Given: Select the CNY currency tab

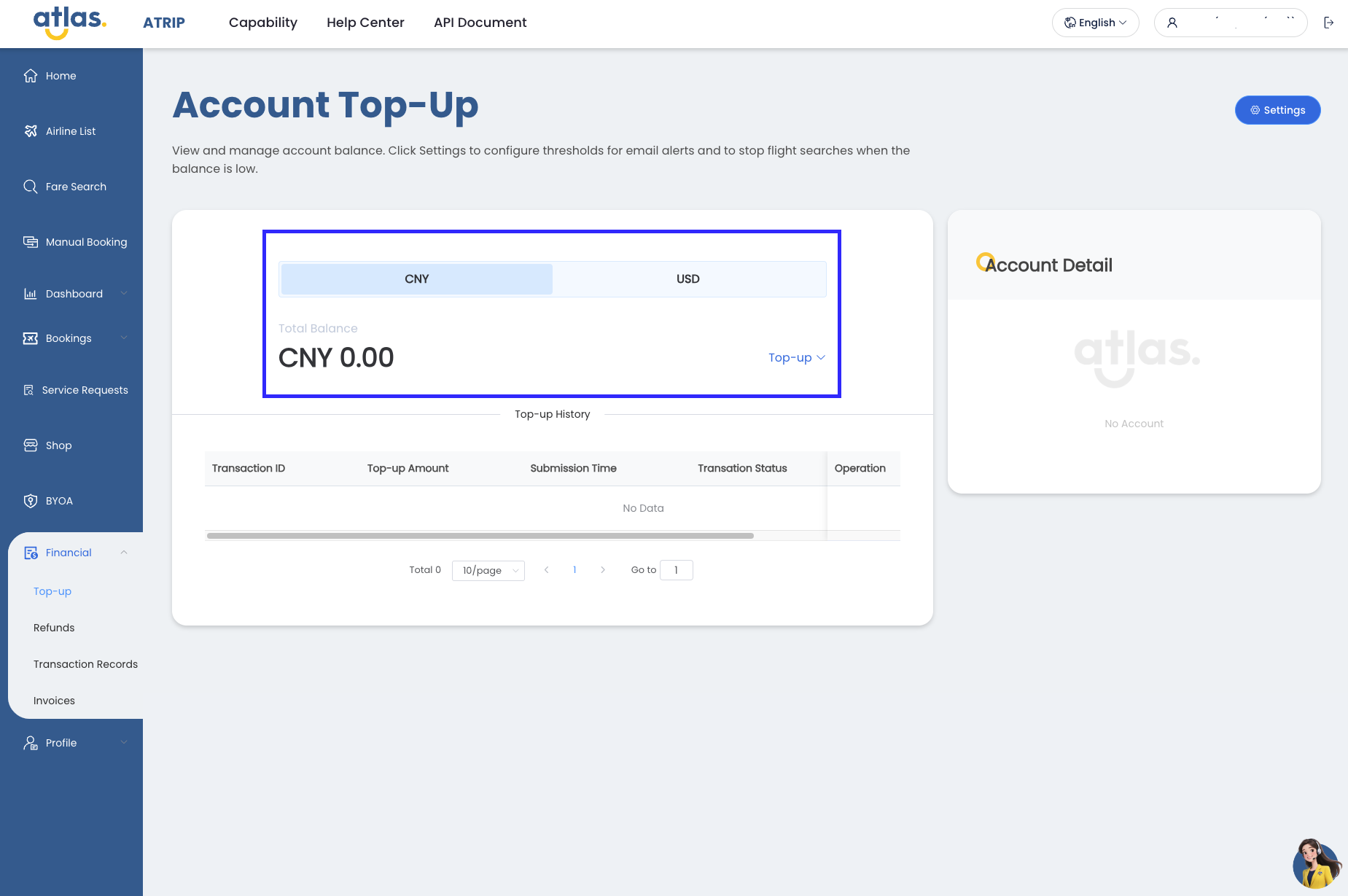Looking at the screenshot, I should click(416, 279).
